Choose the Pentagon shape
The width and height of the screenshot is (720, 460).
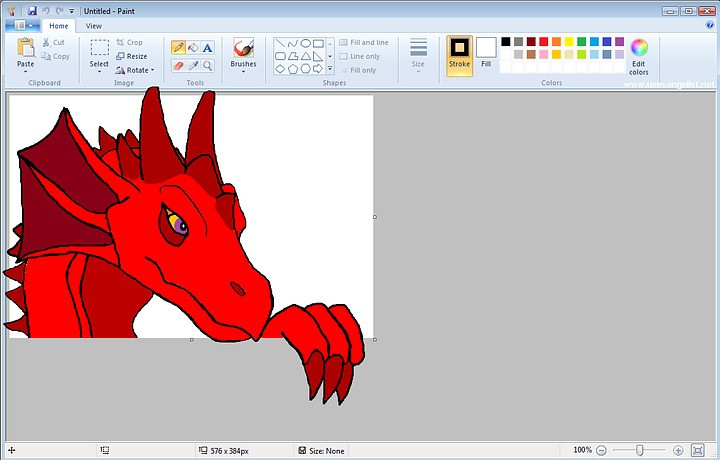point(292,69)
